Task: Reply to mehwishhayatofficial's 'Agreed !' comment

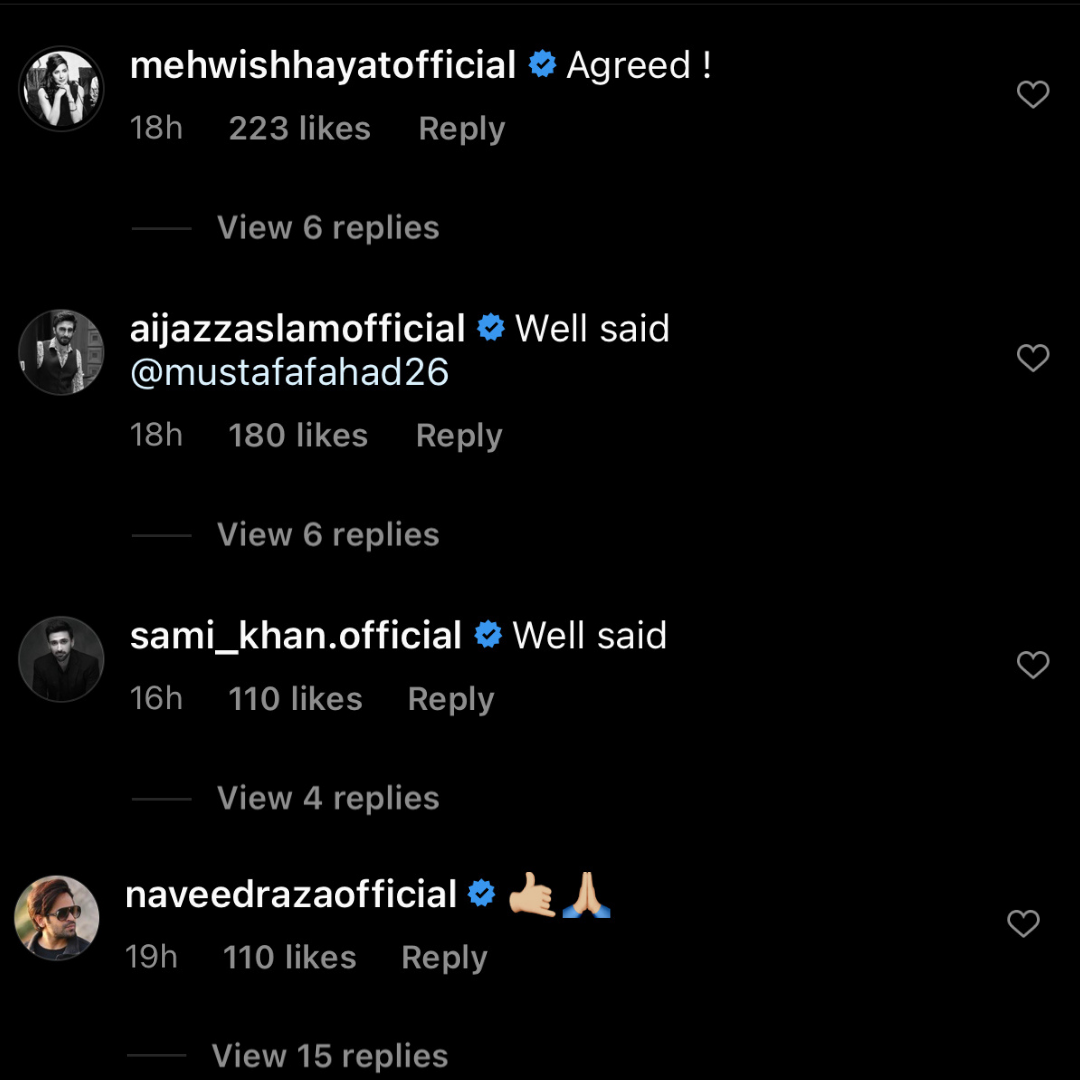Action: (461, 129)
